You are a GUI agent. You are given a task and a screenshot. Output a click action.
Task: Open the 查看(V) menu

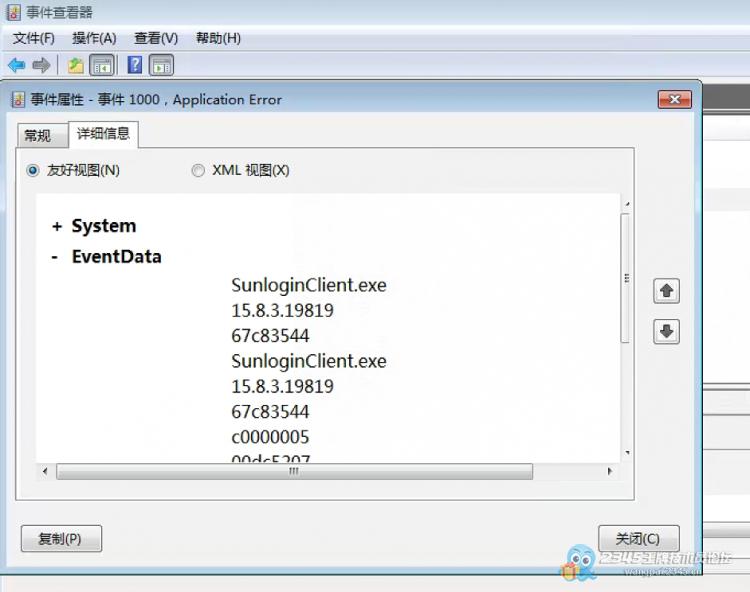(x=156, y=38)
